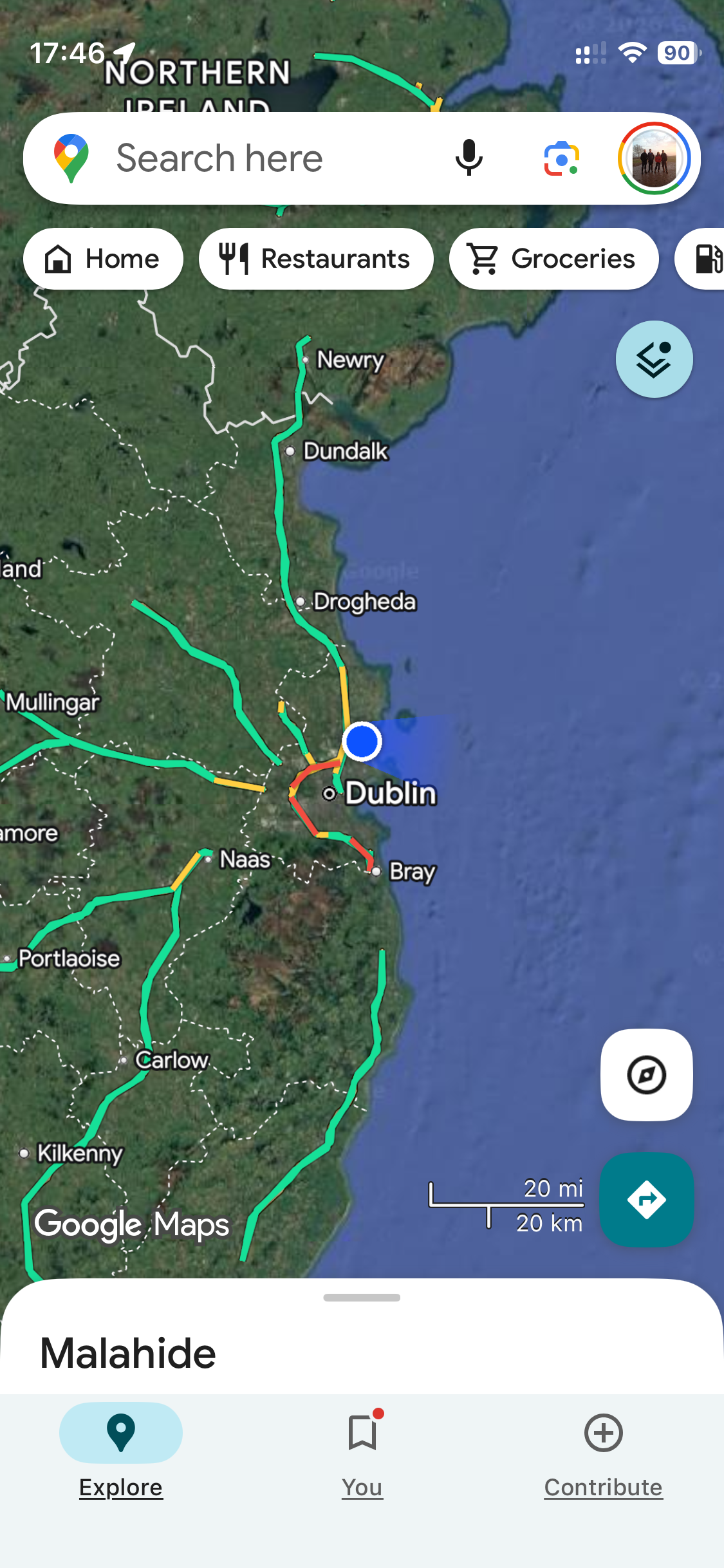
Task: Select the Dublin city label
Action: (x=391, y=793)
